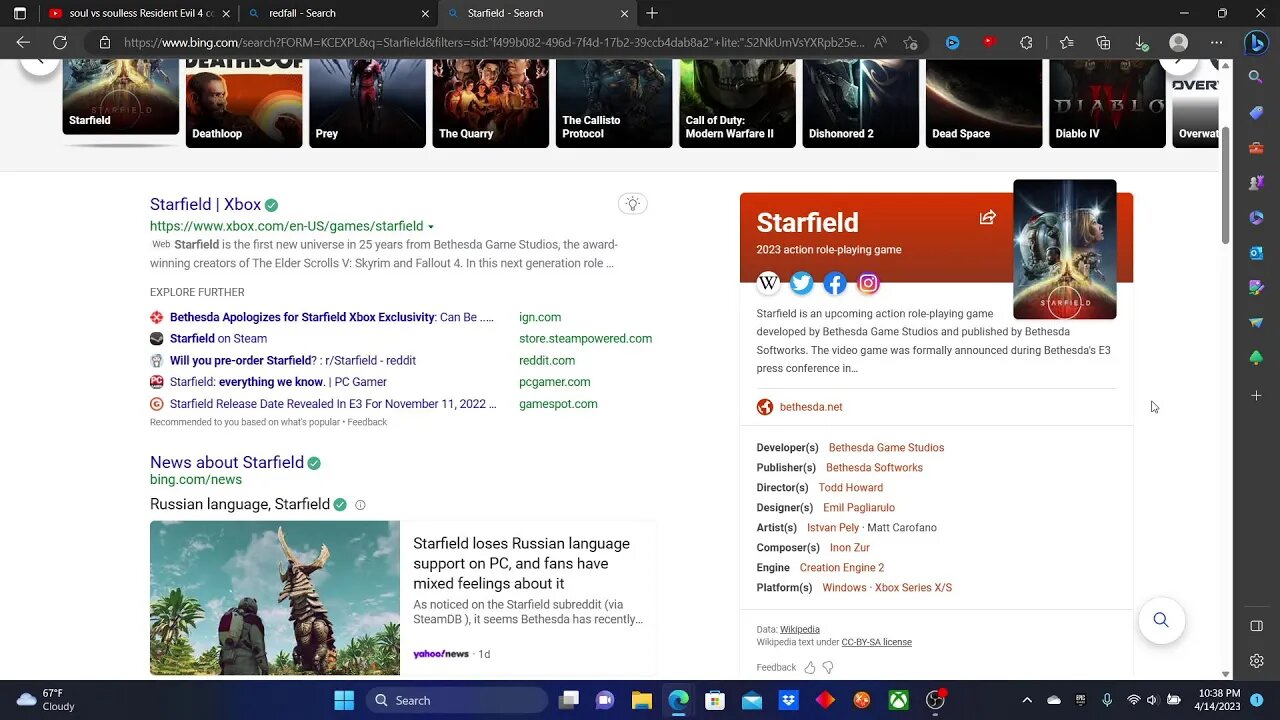Open Edge Settings and more menu
The image size is (1280, 720).
[x=1216, y=43]
